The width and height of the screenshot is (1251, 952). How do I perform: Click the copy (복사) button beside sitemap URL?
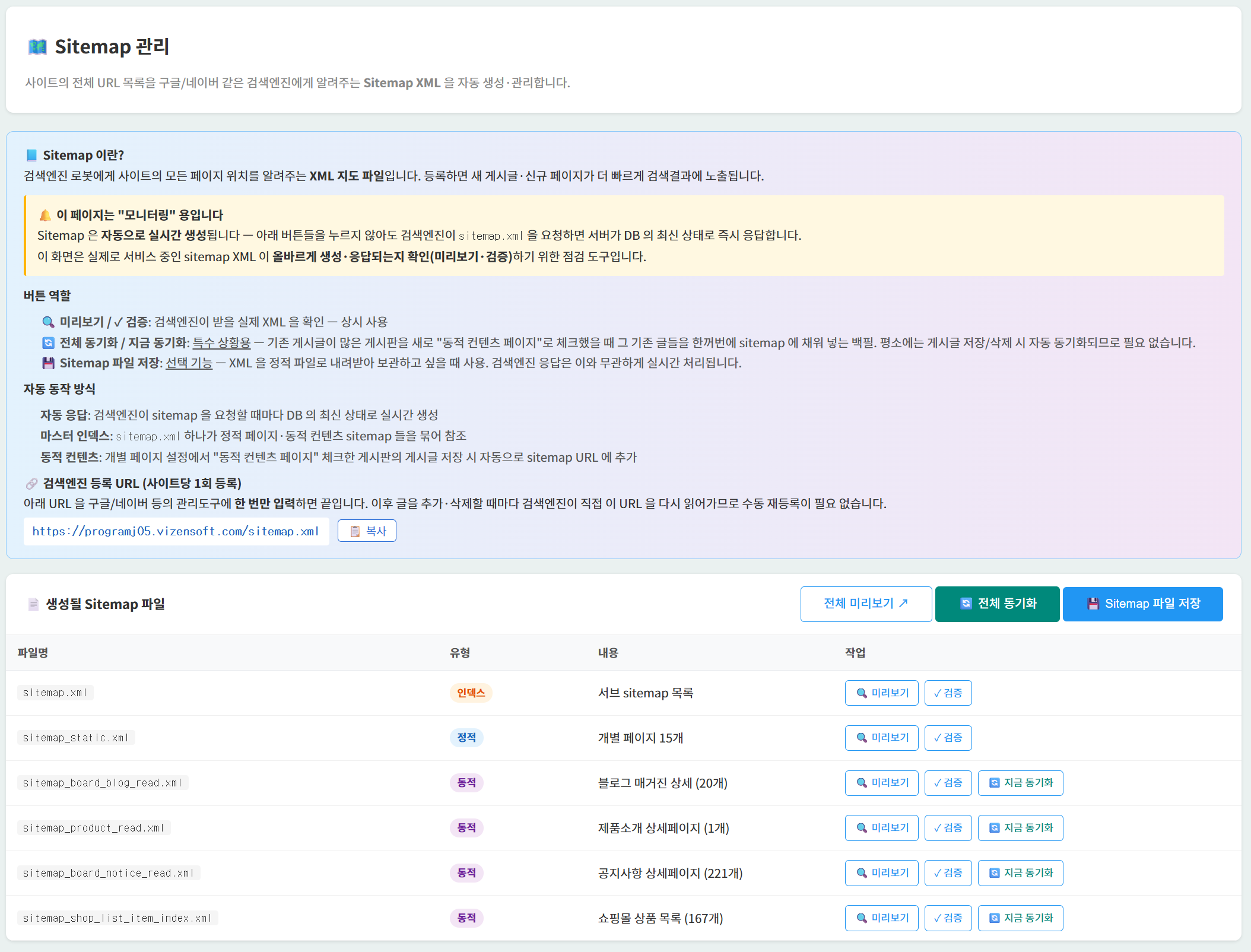367,531
